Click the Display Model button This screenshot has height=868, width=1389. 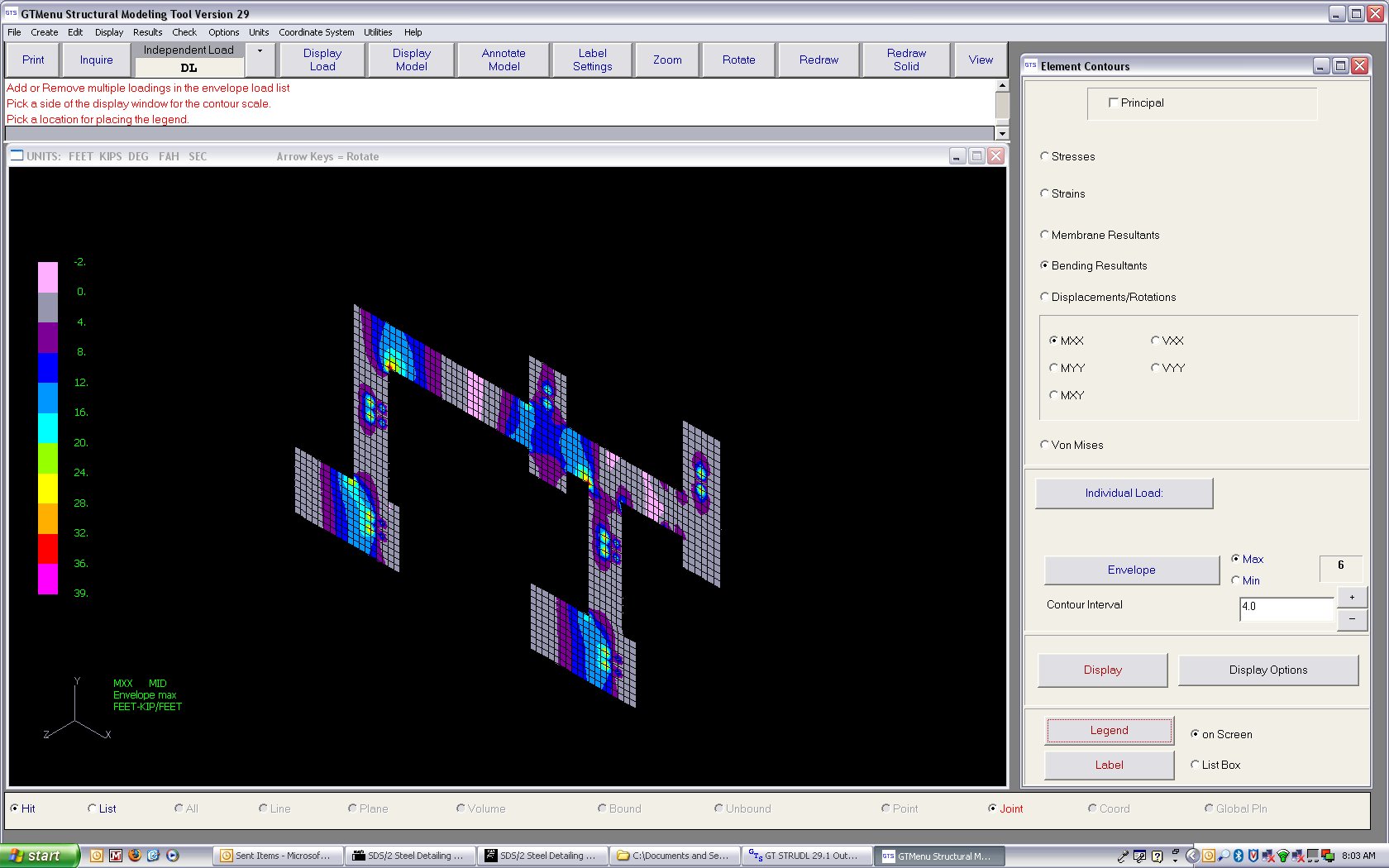[412, 60]
